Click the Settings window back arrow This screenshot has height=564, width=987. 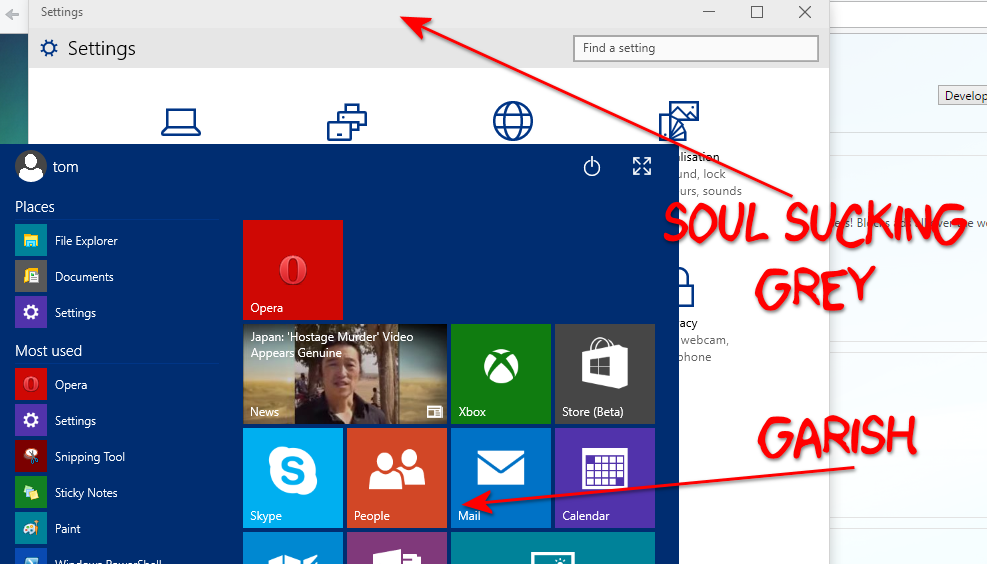(x=13, y=14)
